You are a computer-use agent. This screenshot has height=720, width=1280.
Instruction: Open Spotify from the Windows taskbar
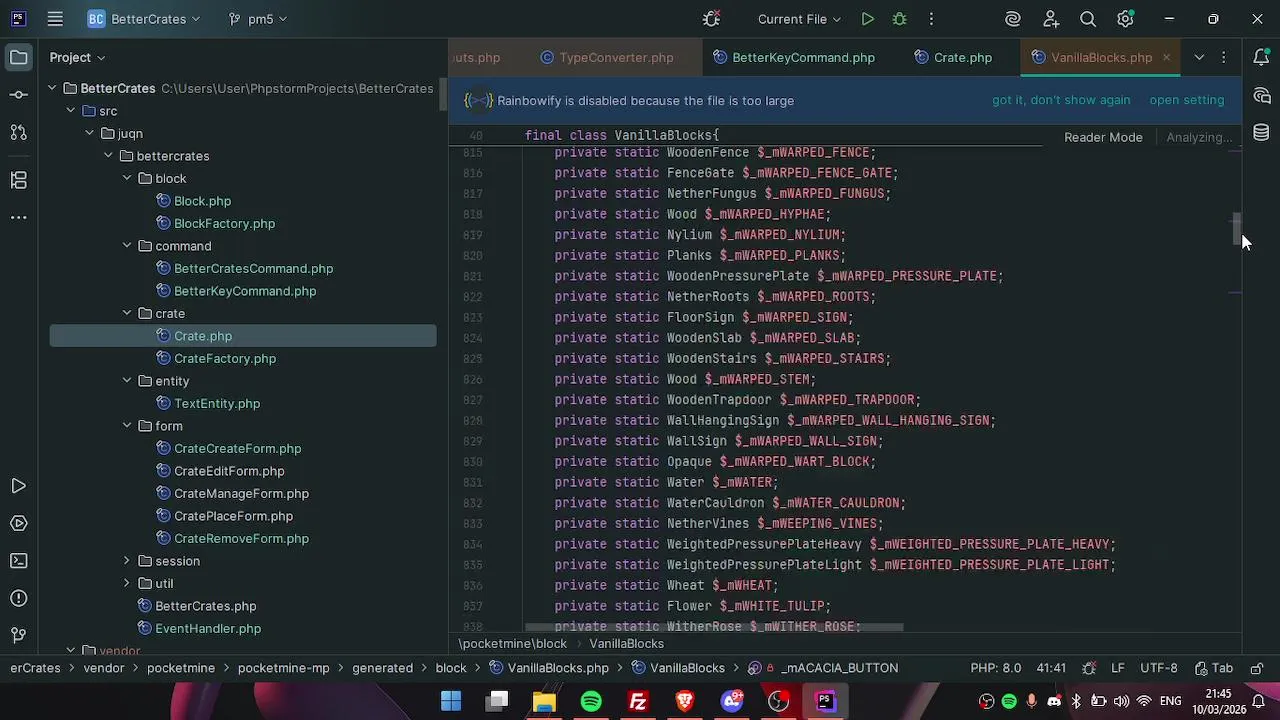pos(591,702)
